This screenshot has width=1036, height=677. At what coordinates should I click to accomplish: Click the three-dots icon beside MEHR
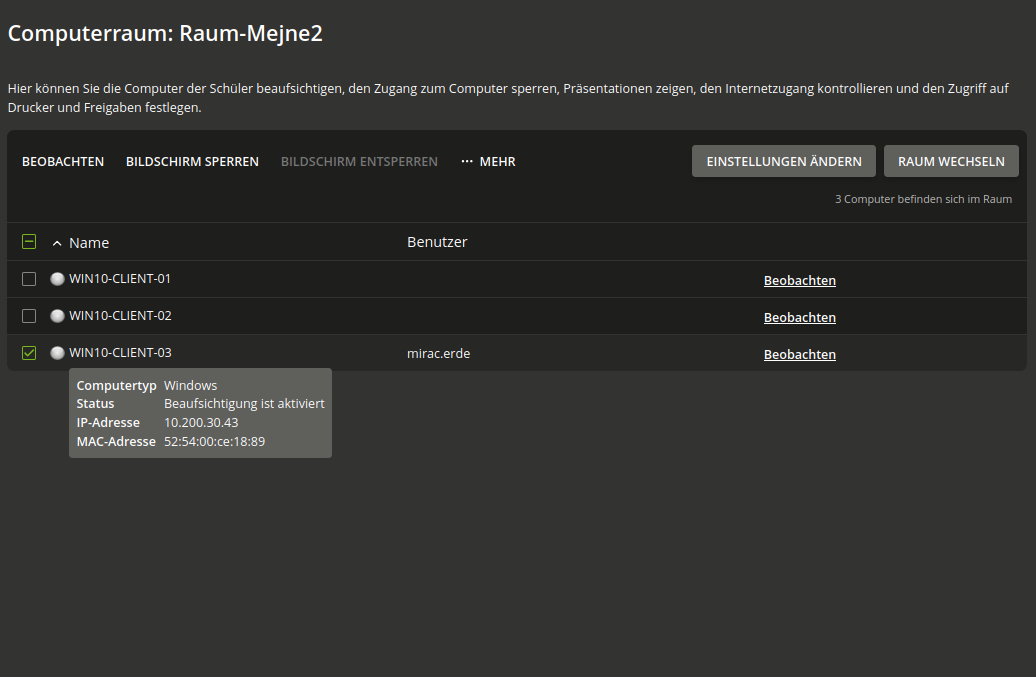[x=467, y=162]
